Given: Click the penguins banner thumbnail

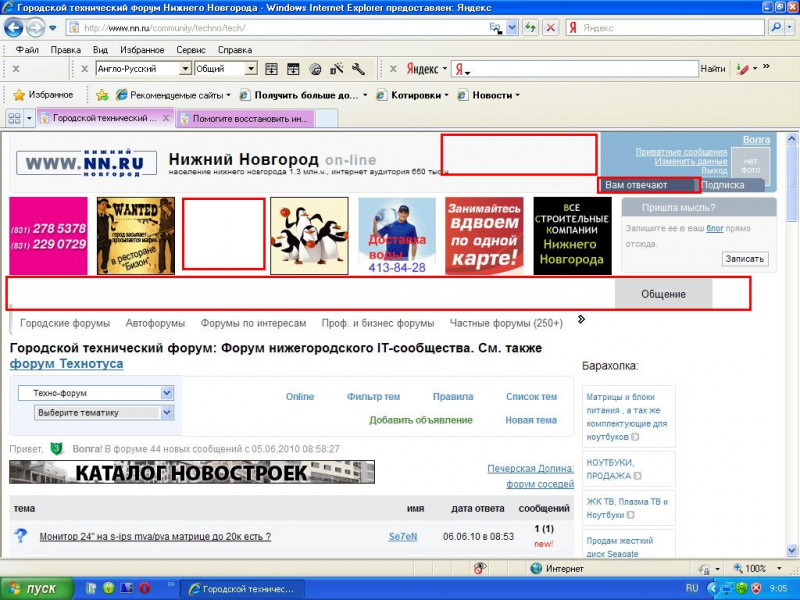Looking at the screenshot, I should coord(309,236).
